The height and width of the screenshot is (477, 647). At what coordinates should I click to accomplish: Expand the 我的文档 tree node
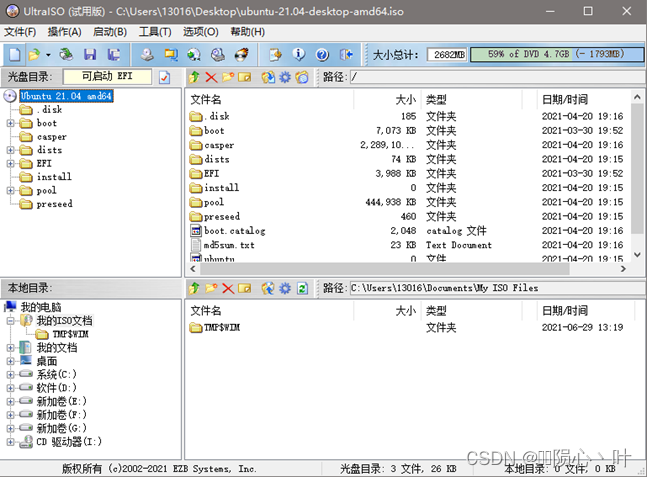click(x=10, y=348)
